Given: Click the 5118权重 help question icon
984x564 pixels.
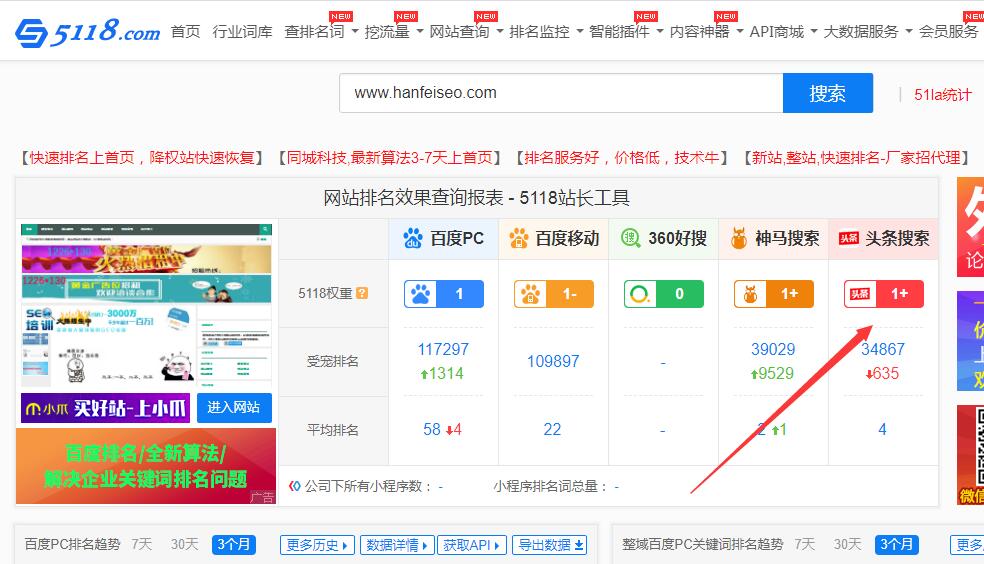Looking at the screenshot, I should click(x=362, y=293).
